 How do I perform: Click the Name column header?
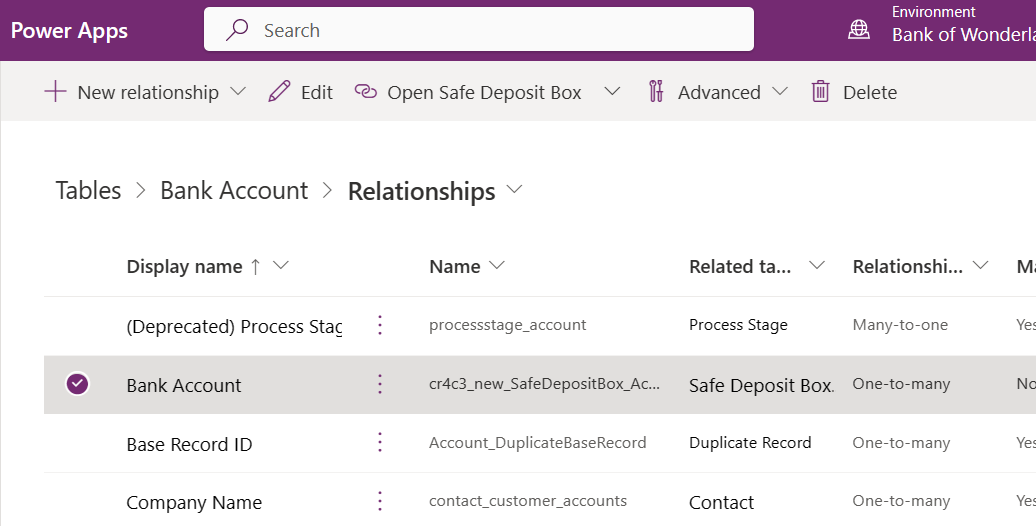[455, 266]
